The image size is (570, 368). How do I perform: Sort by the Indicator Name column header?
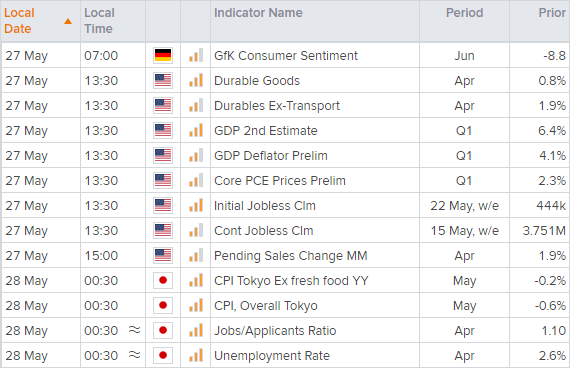pos(258,13)
